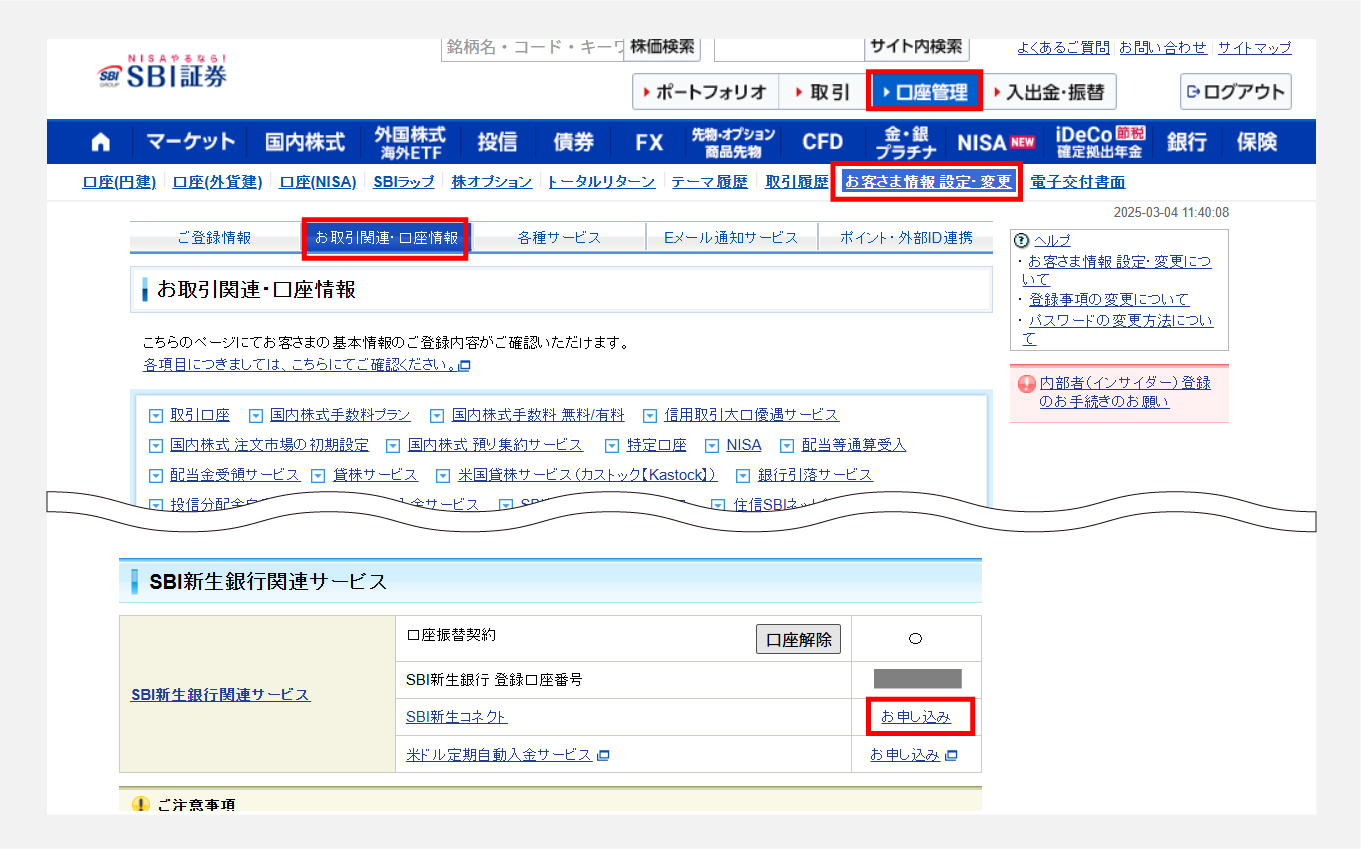Go to the home icon in navigation bar

[x=101, y=142]
